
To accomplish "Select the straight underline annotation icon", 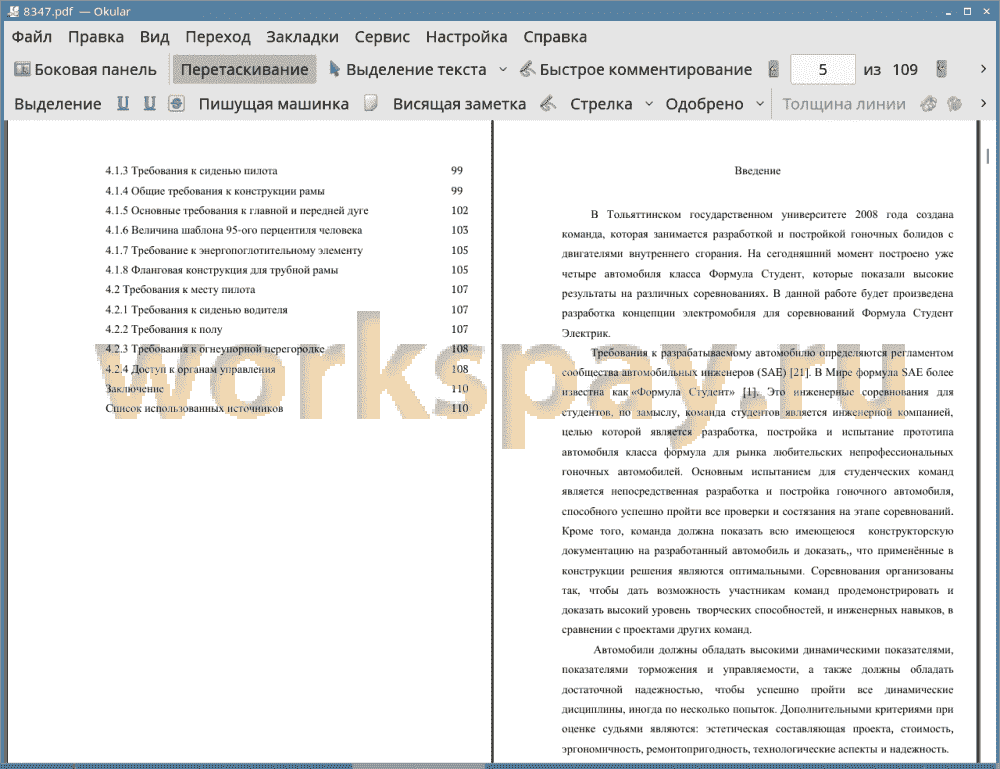I will click(x=122, y=103).
